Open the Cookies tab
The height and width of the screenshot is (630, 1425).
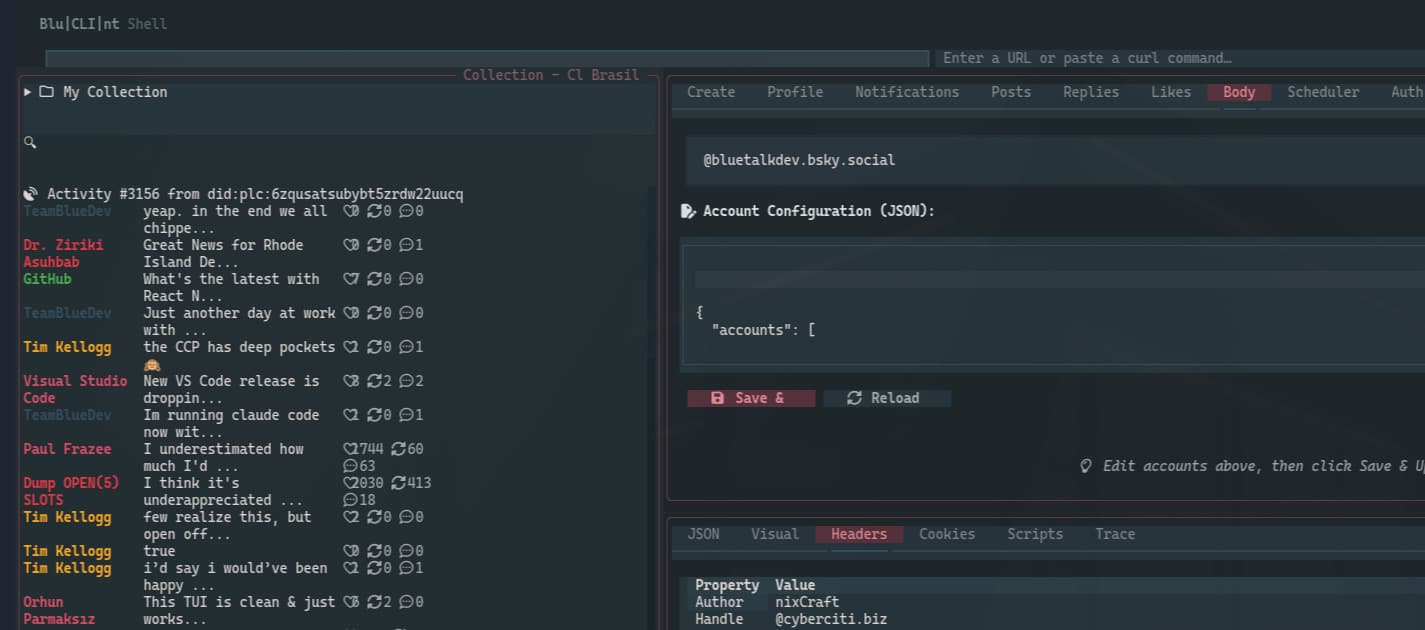[x=946, y=534]
